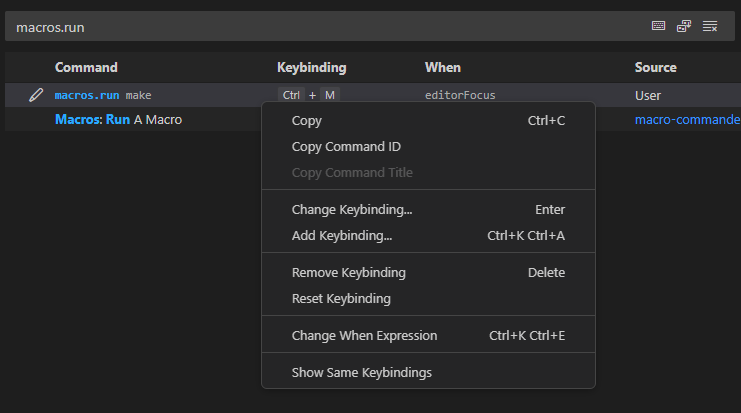Open Change Keybinding... option
Screen dimensions: 741x413
tap(352, 210)
